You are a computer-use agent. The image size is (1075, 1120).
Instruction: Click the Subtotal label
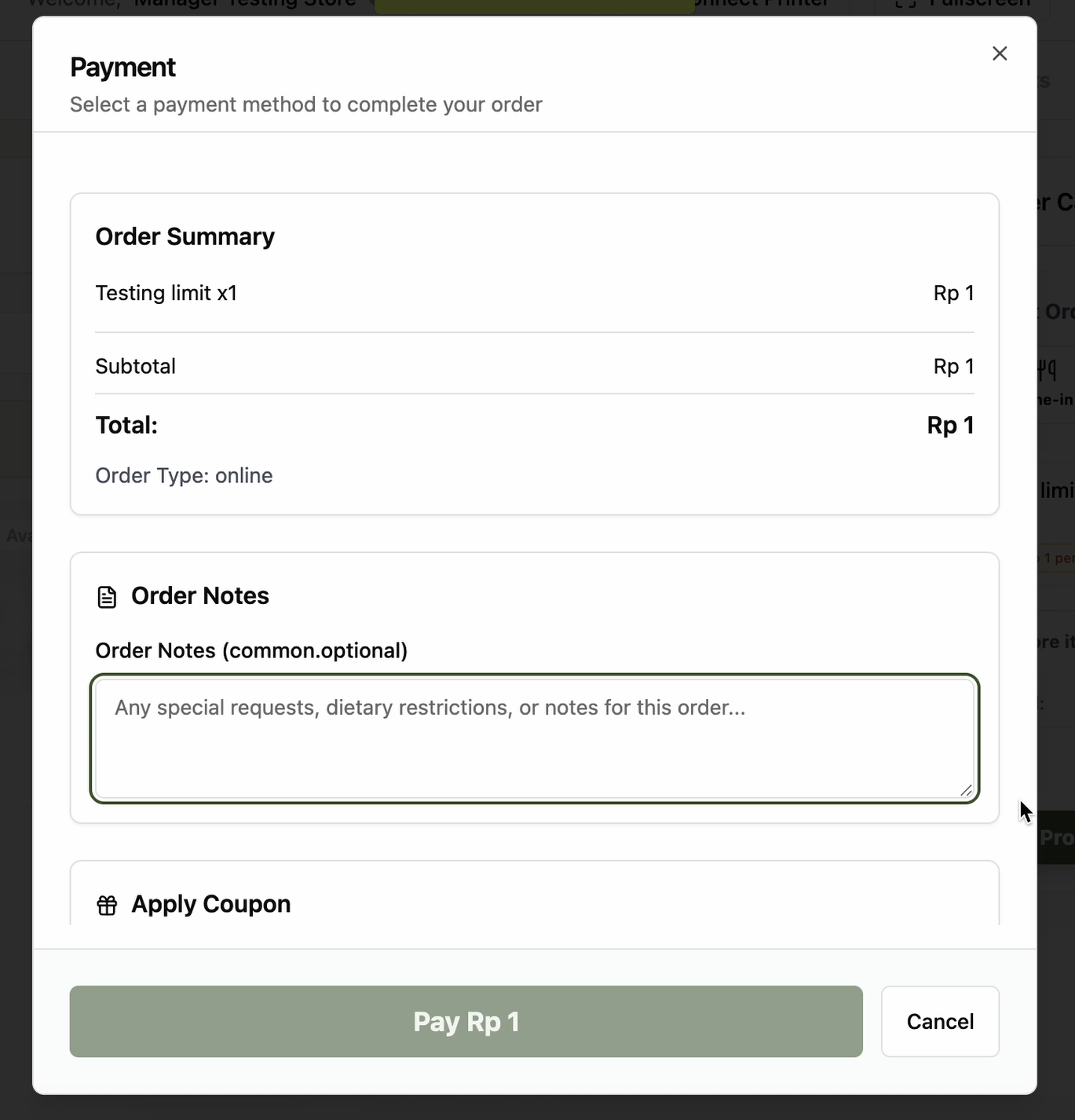click(x=135, y=366)
